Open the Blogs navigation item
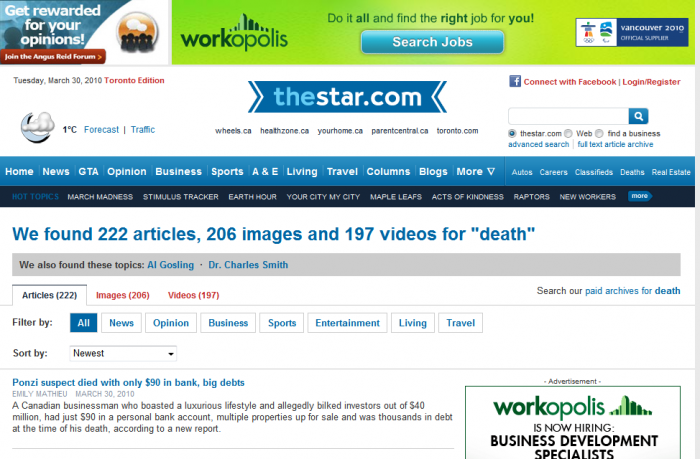The width and height of the screenshot is (700, 459). [433, 171]
